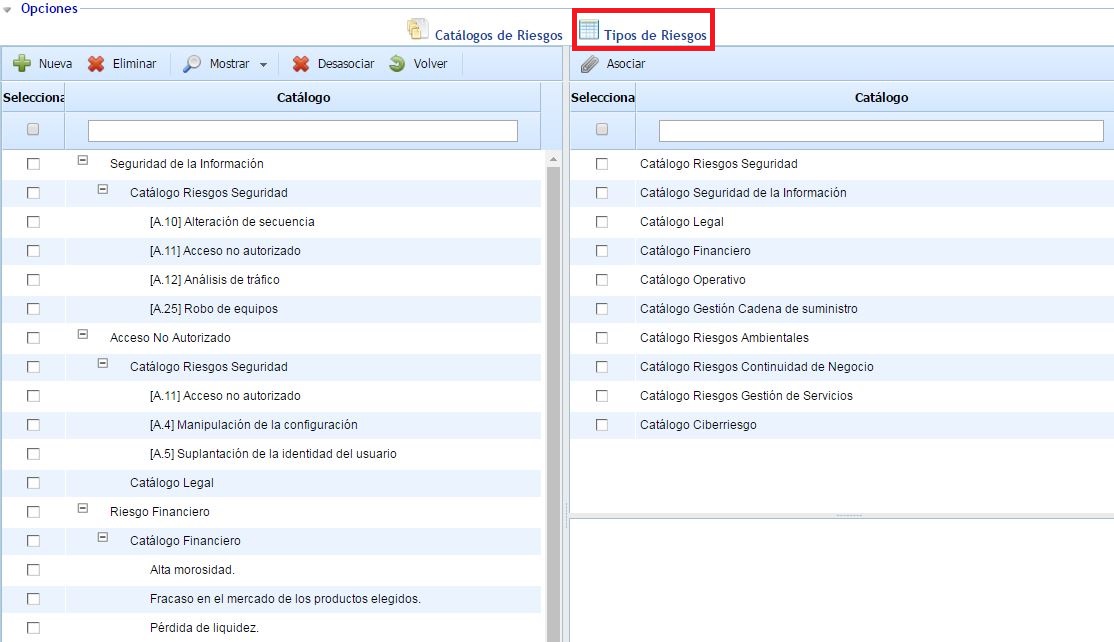Screen dimensions: 1114x642
Task: Switch to the Tipos de Riesgos tab
Action: 655,35
